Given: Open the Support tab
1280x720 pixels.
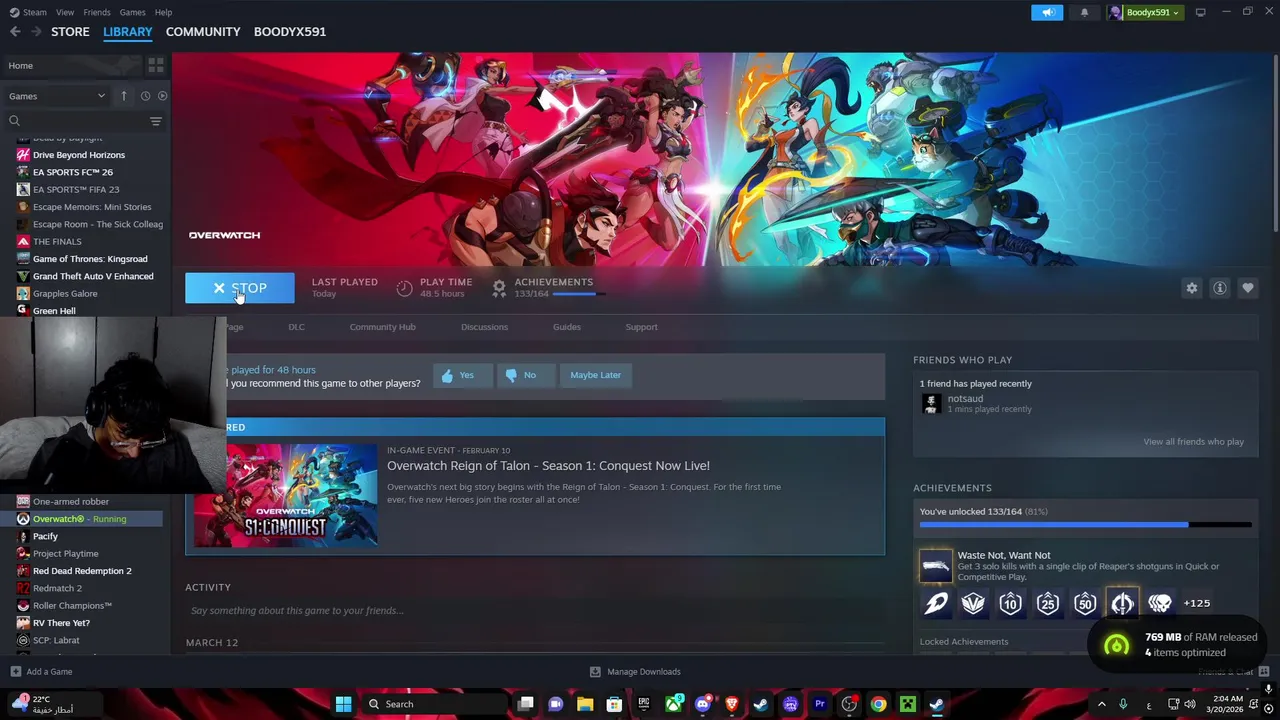Looking at the screenshot, I should pos(641,327).
